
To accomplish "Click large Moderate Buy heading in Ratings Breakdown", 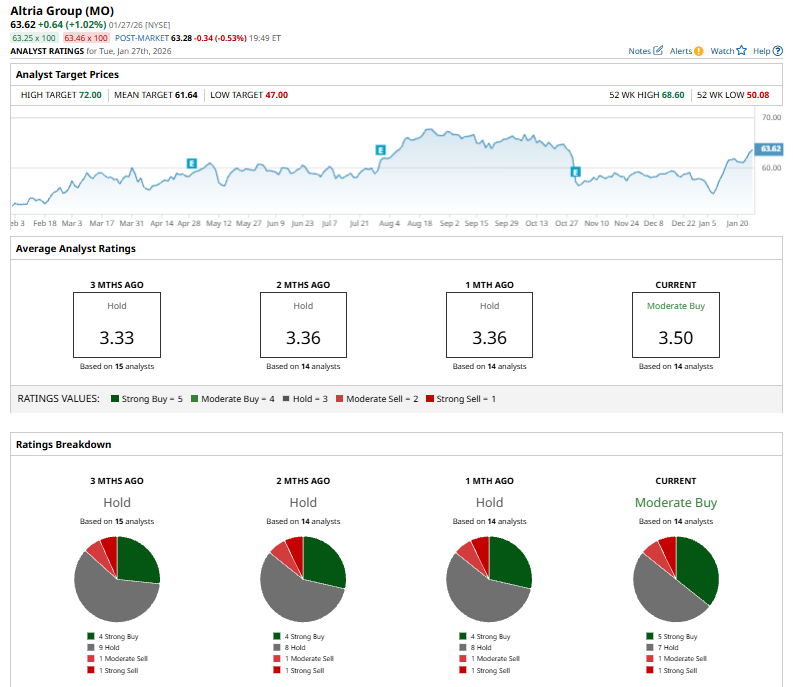I will coord(676,502).
